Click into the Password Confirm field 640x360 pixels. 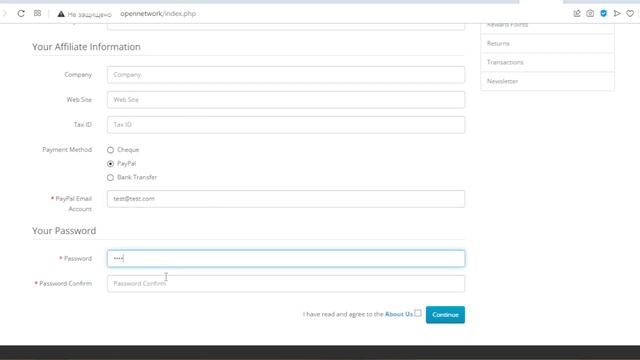click(x=286, y=283)
